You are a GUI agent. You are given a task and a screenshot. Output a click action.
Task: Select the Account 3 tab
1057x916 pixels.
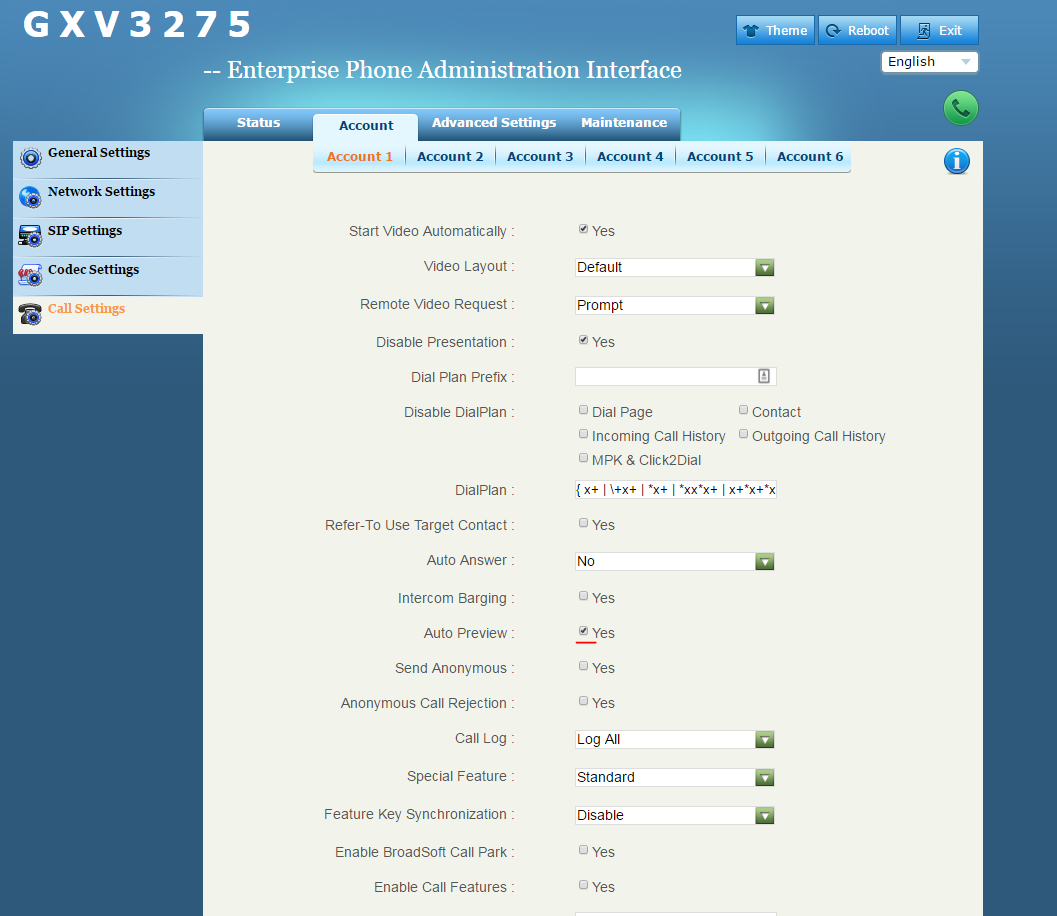coord(540,157)
